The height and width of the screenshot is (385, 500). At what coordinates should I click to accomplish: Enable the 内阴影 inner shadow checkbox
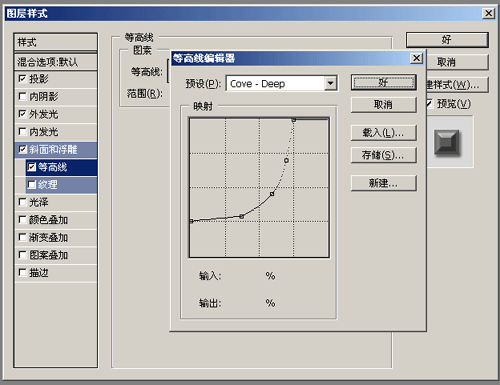pos(22,96)
